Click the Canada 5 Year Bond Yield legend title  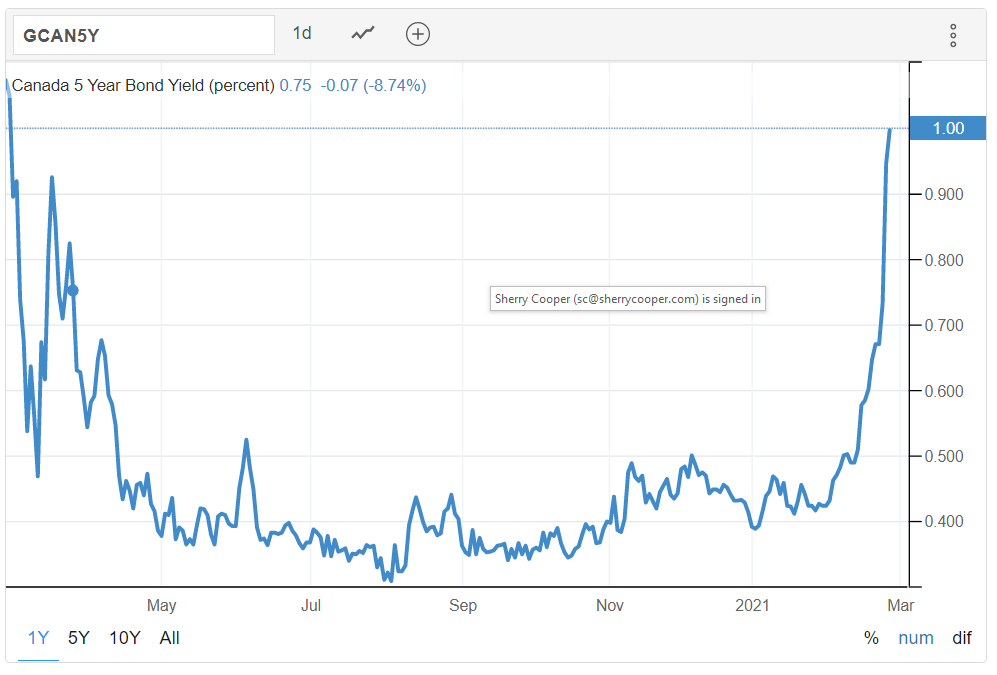point(143,85)
